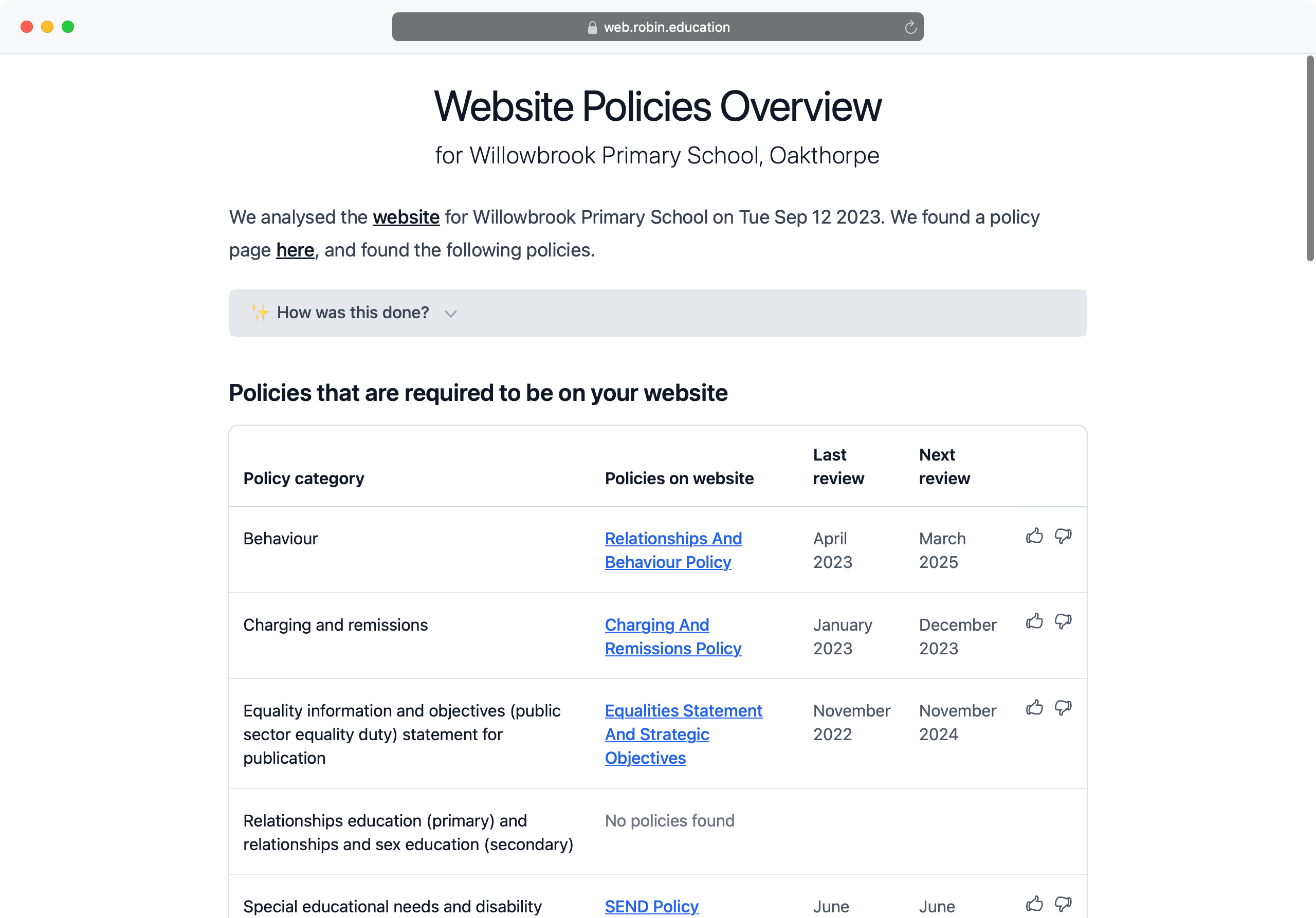Screen dimensions: 1316x918
Task: Follow the underlined website link
Action: coord(406,217)
